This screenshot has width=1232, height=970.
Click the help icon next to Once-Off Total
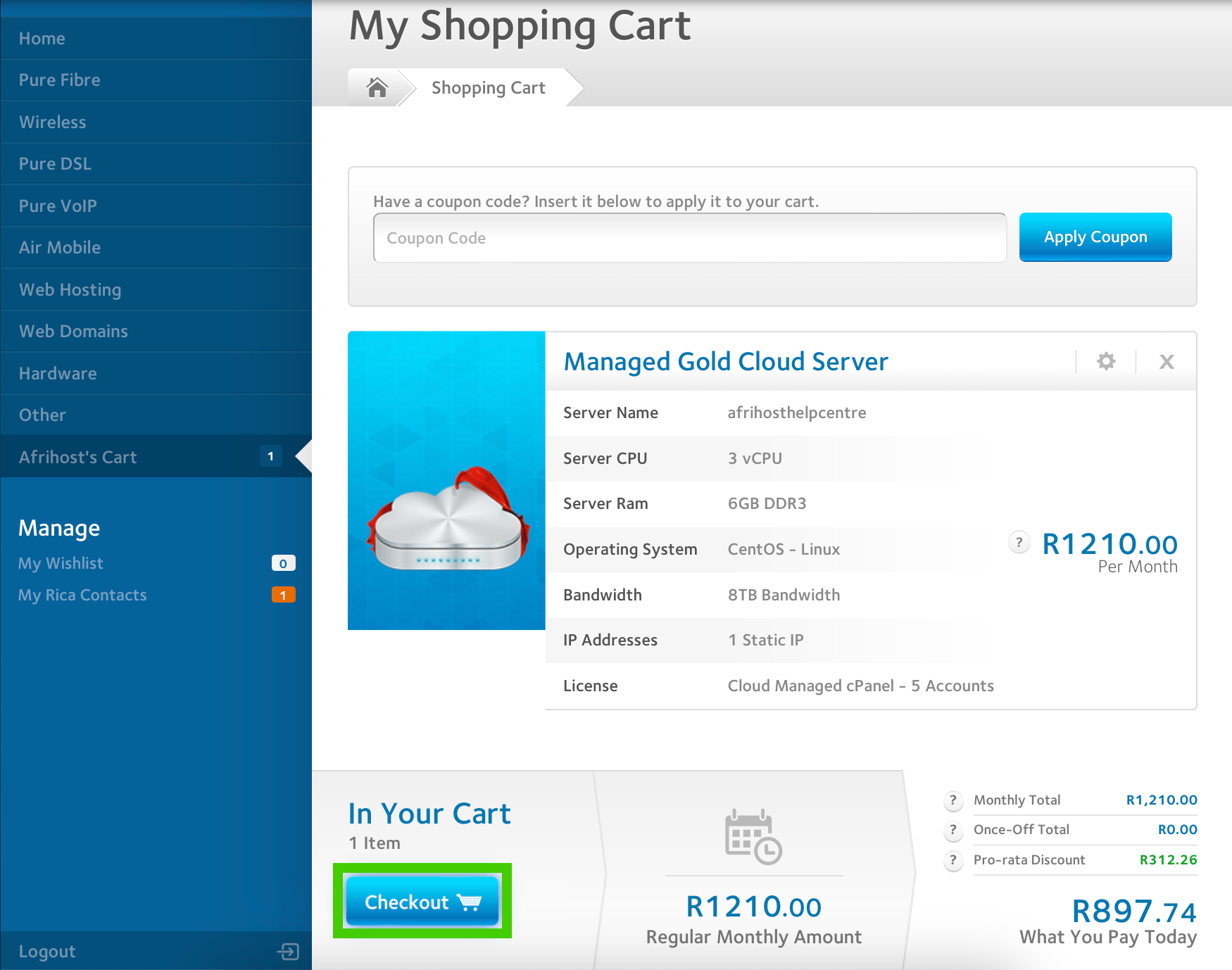[x=953, y=830]
